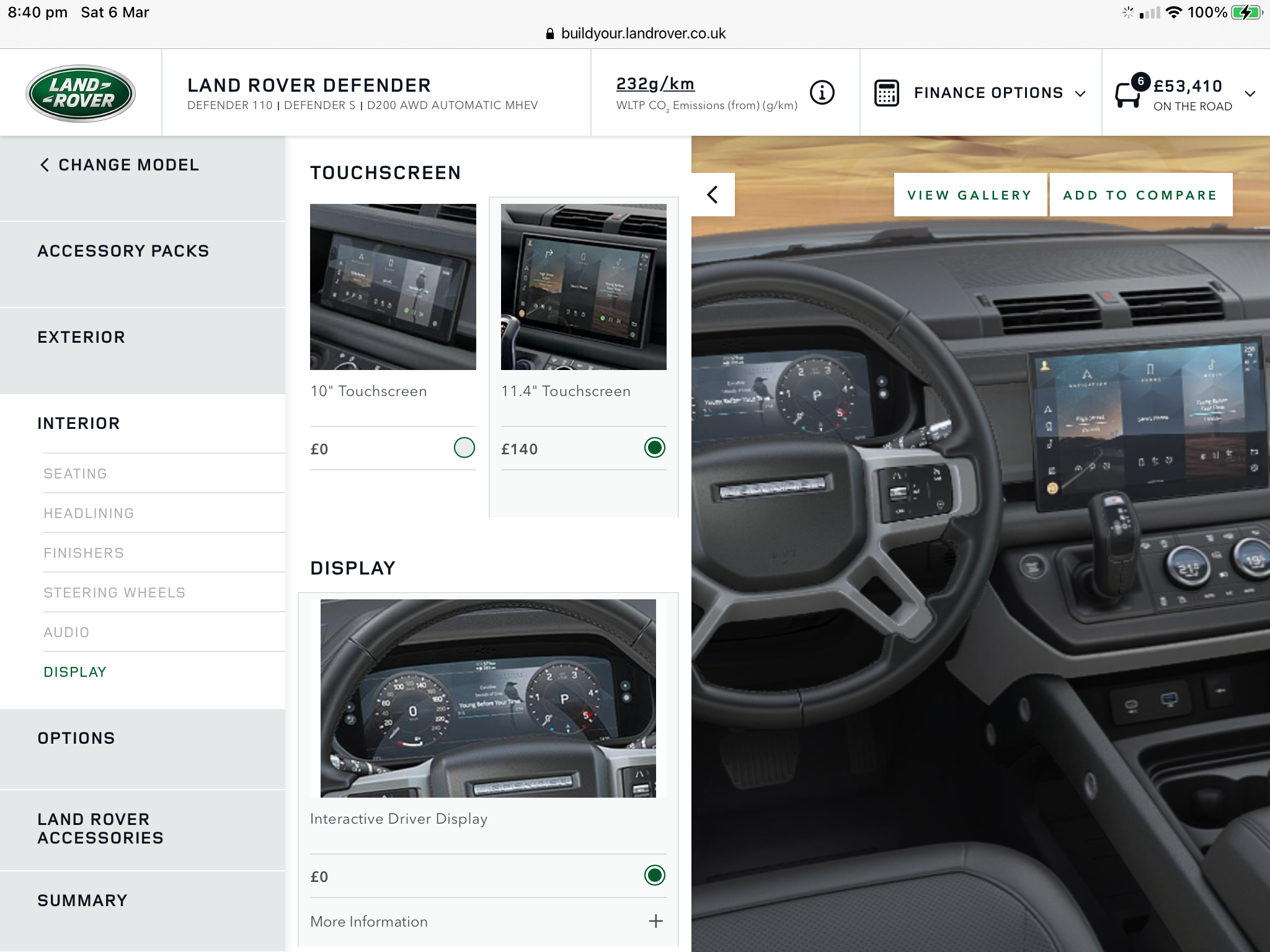The height and width of the screenshot is (952, 1270).
Task: Click the 11.4" Touchscreen label text
Action: [566, 391]
